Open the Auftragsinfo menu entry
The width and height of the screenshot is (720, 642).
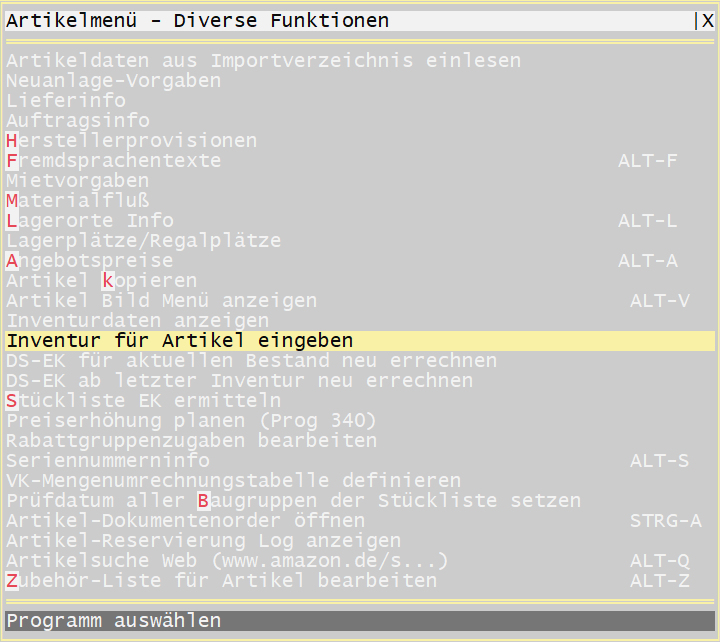pos(78,121)
